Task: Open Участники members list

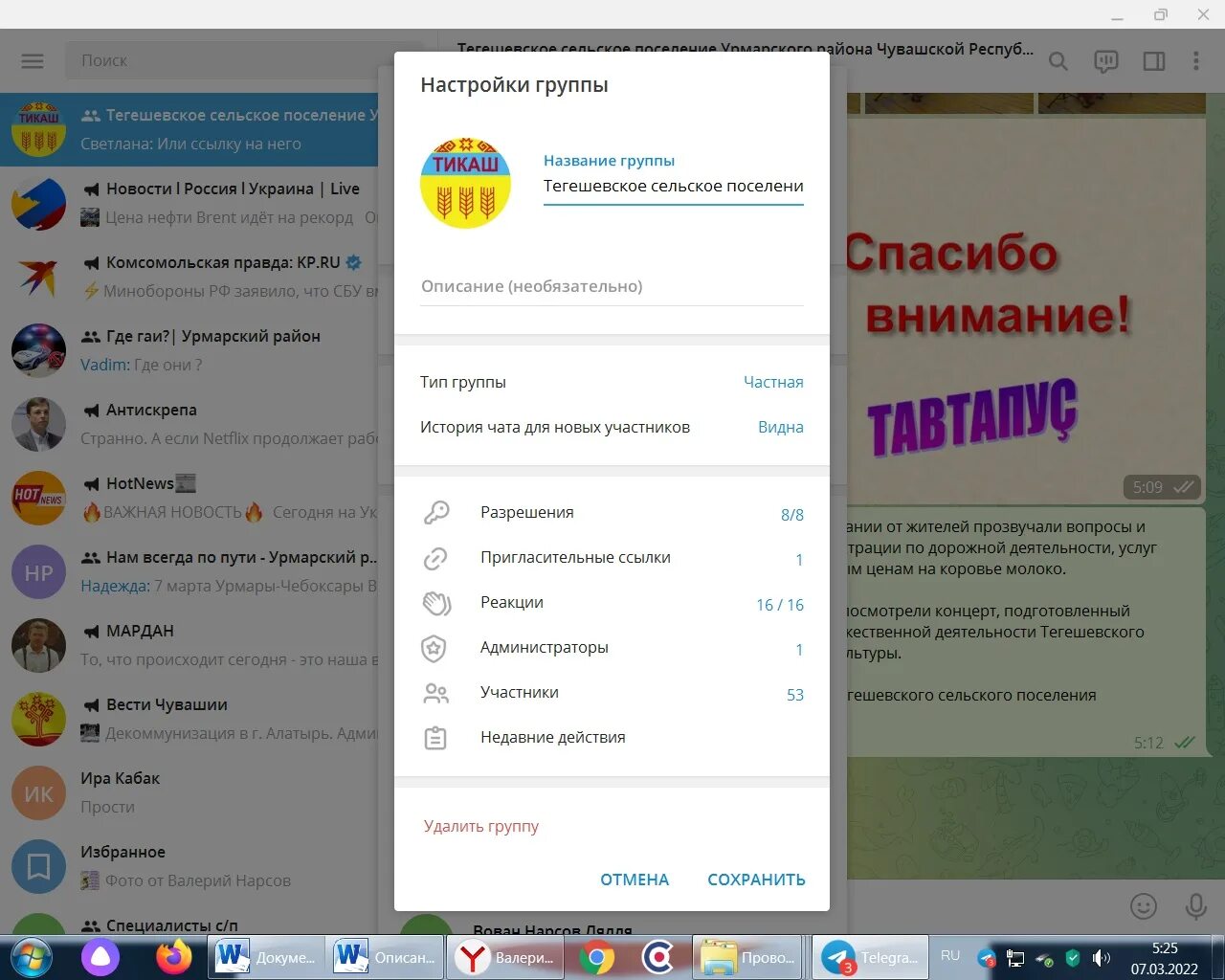Action: click(x=612, y=693)
